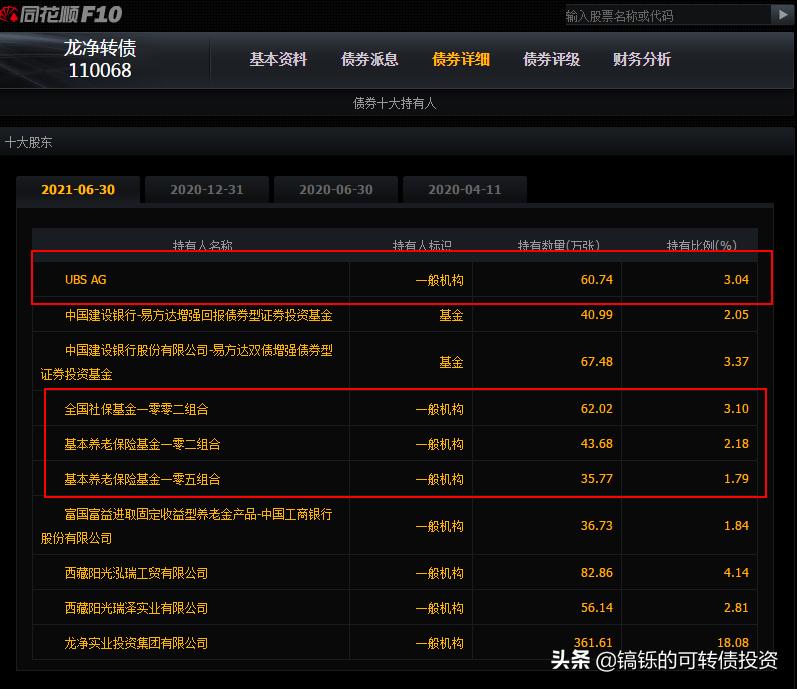Viewport: 797px width, 689px height.
Task: Click the 持有人标识 column header
Action: [x=422, y=245]
